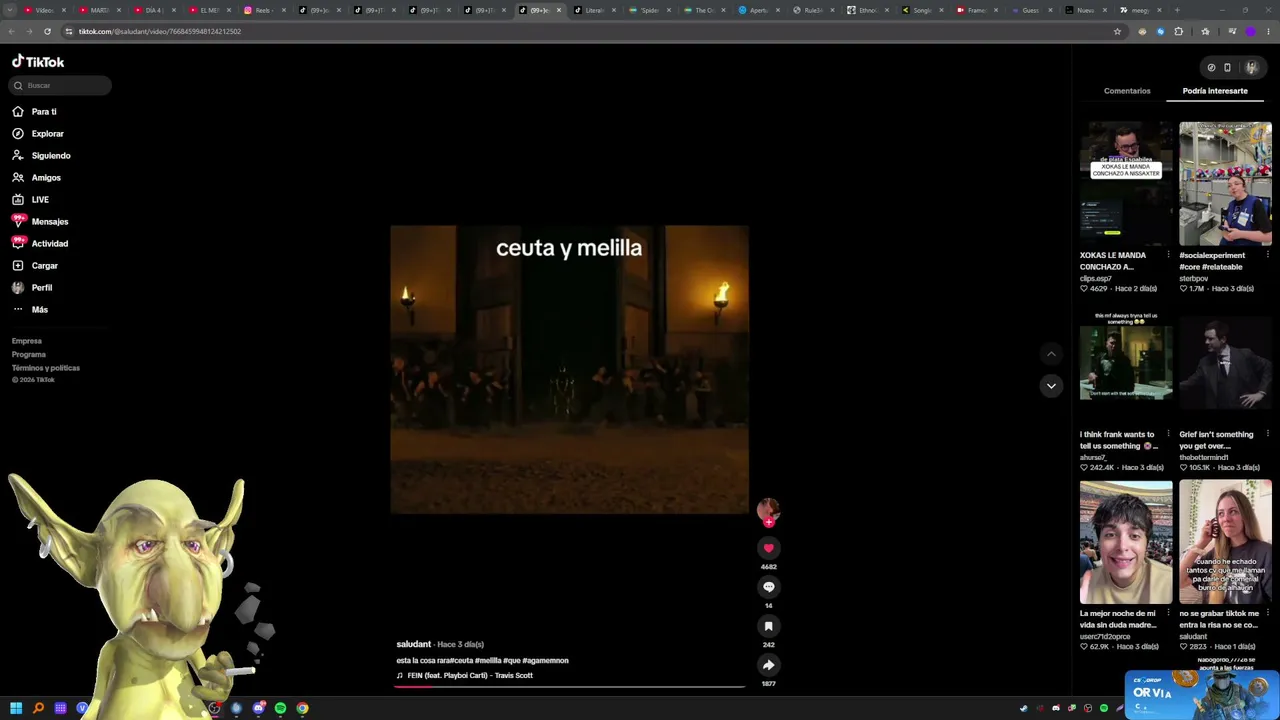Open the Explorar compass icon
This screenshot has width=1280, height=720.
[18, 134]
